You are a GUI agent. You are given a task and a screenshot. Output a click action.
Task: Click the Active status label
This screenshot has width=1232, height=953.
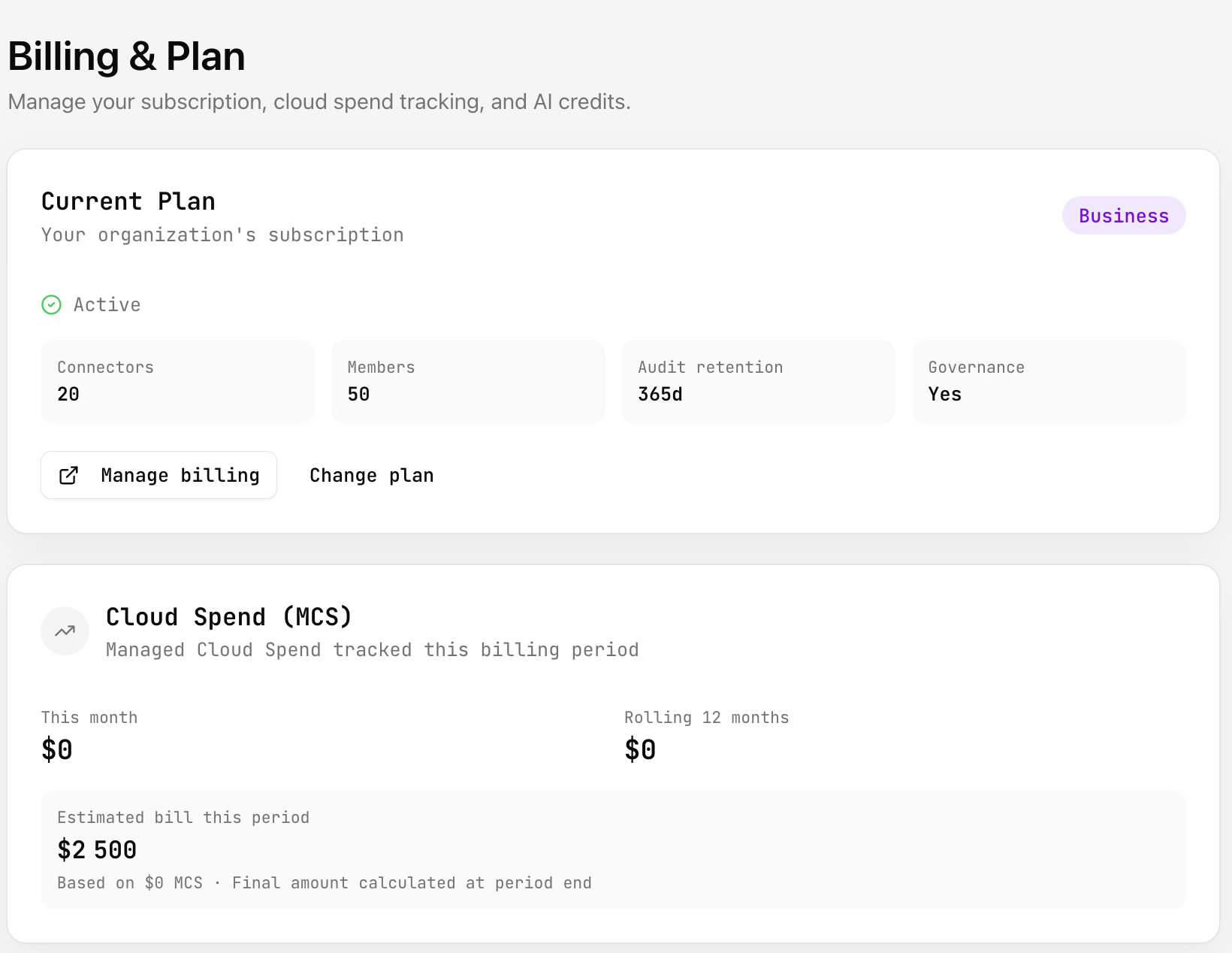tap(107, 304)
